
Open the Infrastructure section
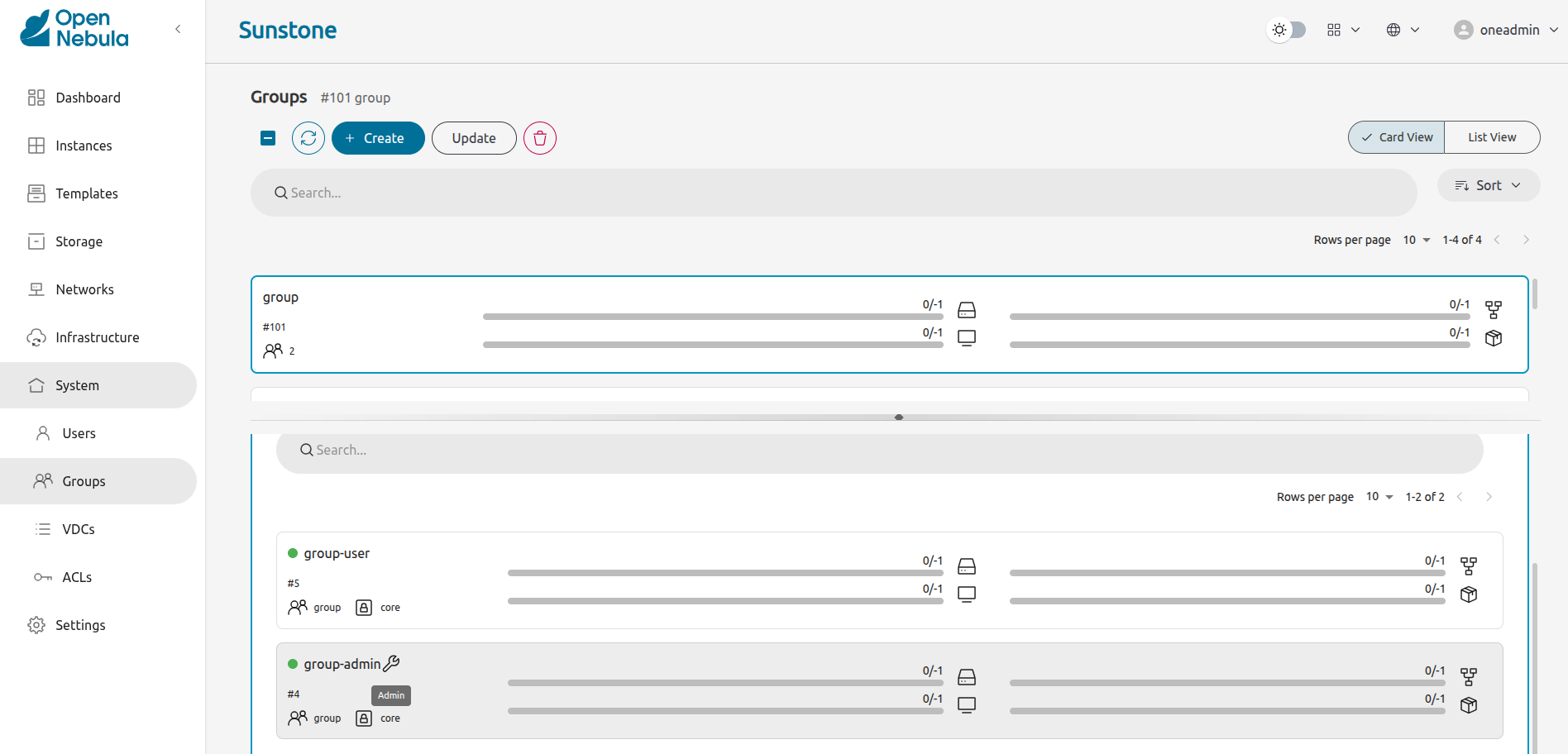[98, 337]
